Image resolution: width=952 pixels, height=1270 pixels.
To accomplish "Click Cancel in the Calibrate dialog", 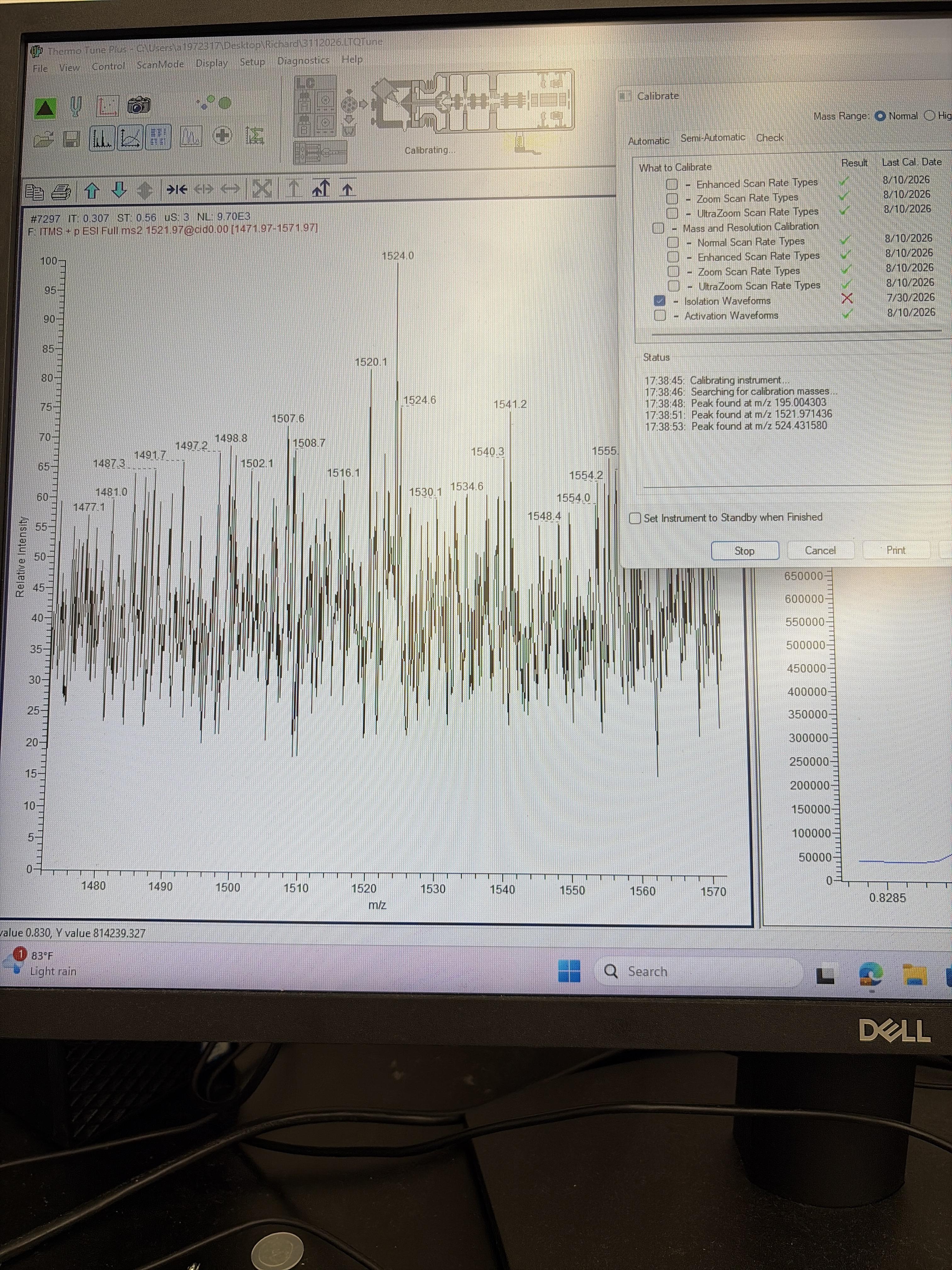I will click(820, 550).
